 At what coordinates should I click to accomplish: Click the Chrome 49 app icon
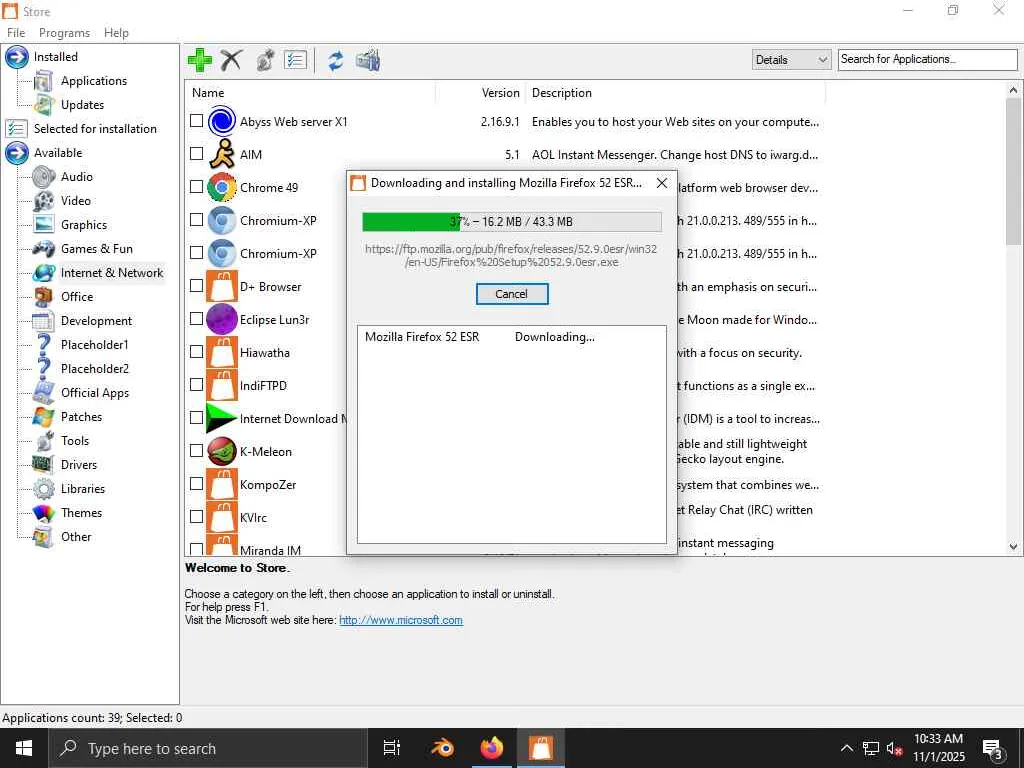(222, 187)
